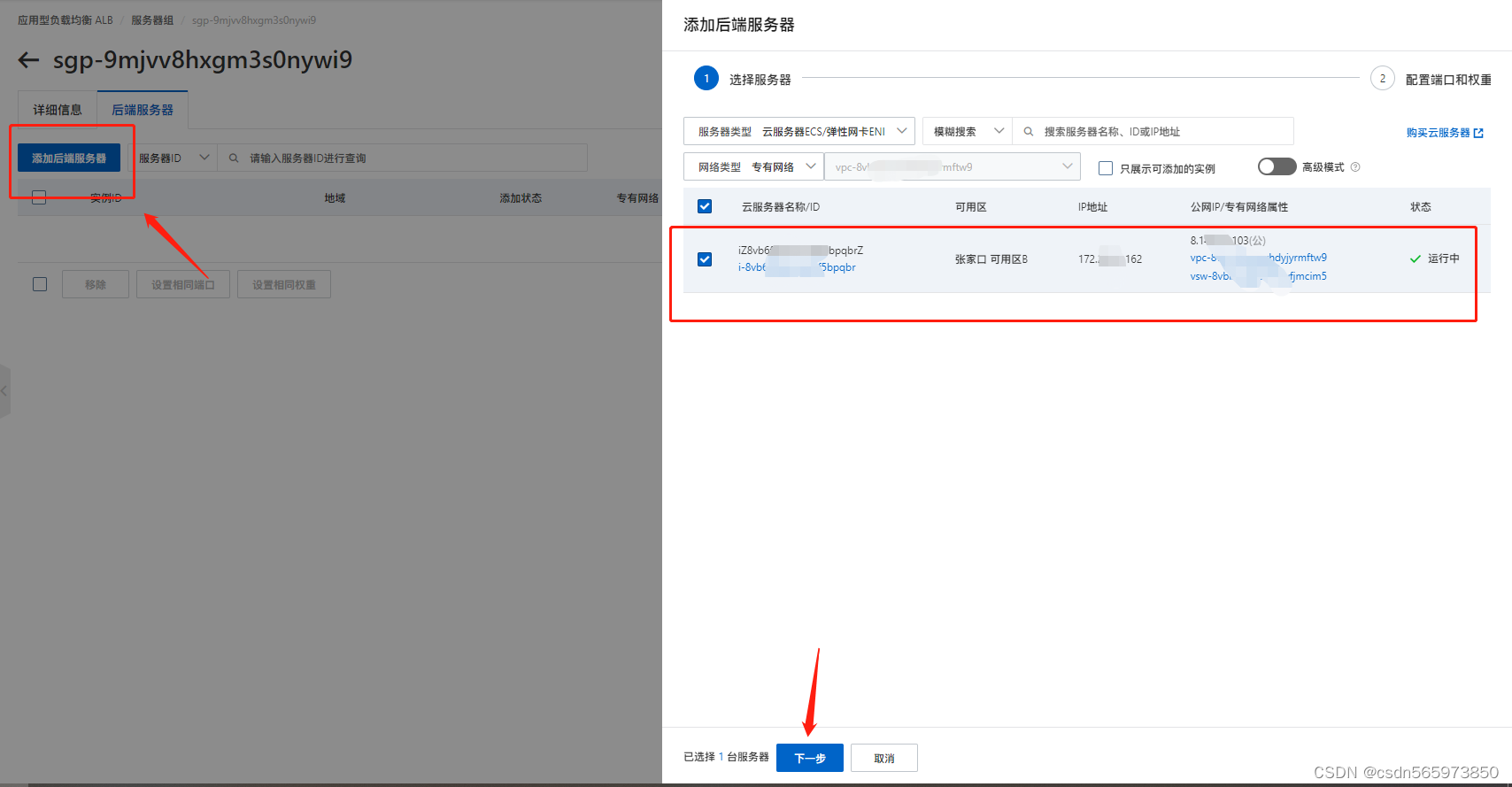
Task: Click the 取消 button
Action: pos(884,758)
